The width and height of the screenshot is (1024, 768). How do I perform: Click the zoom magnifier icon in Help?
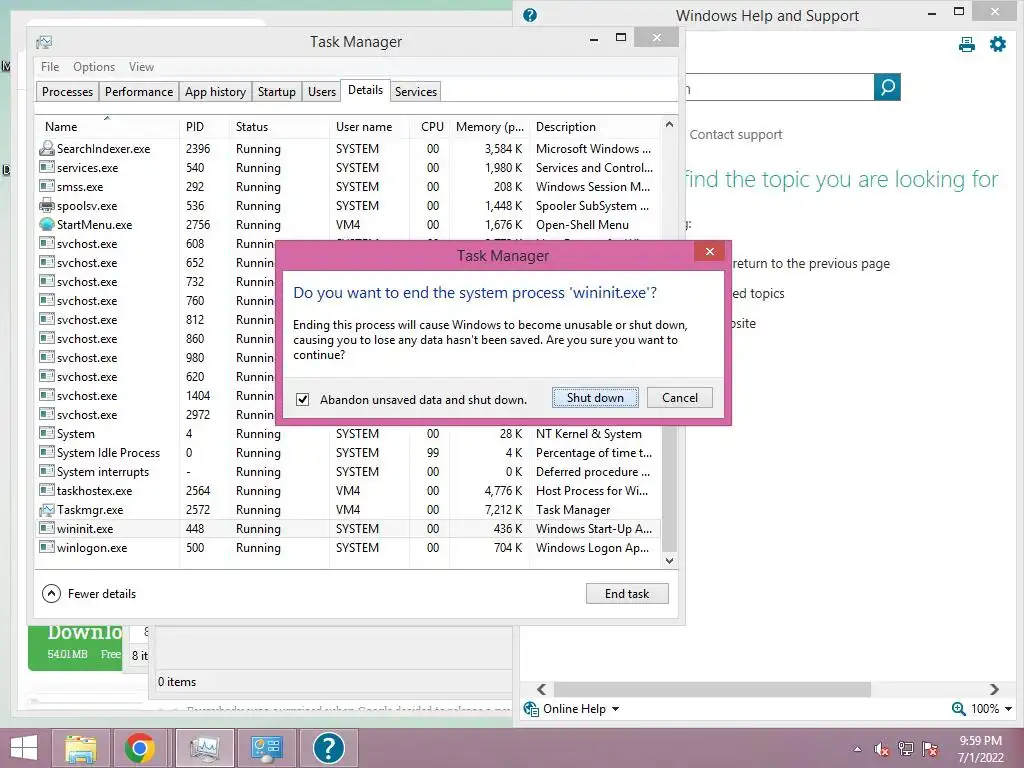pyautogui.click(x=958, y=709)
